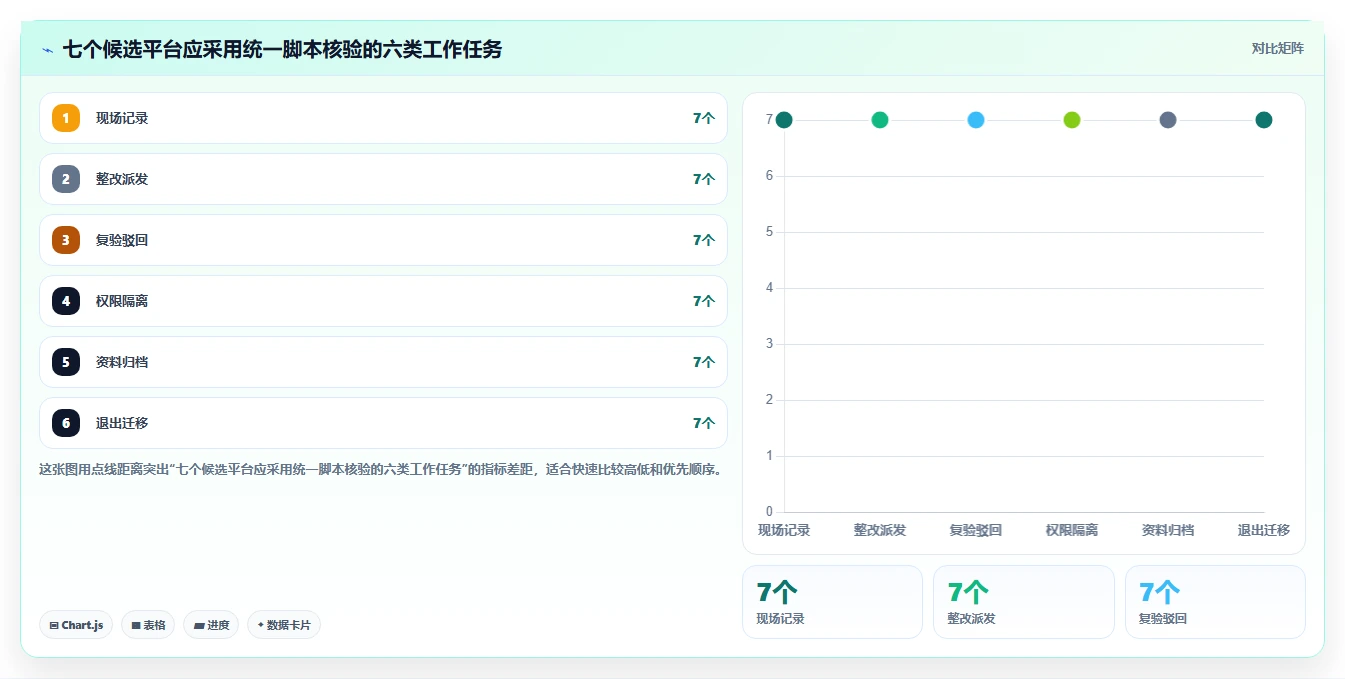Click the 现场记录 x-axis label
This screenshot has width=1345, height=679.
784,530
